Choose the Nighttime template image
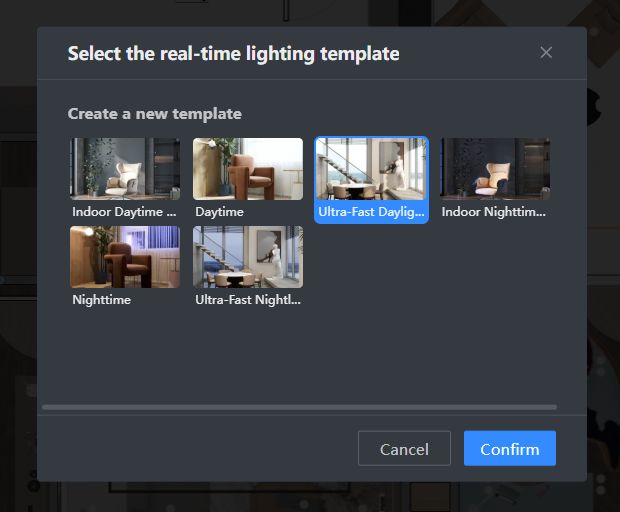 tap(125, 256)
